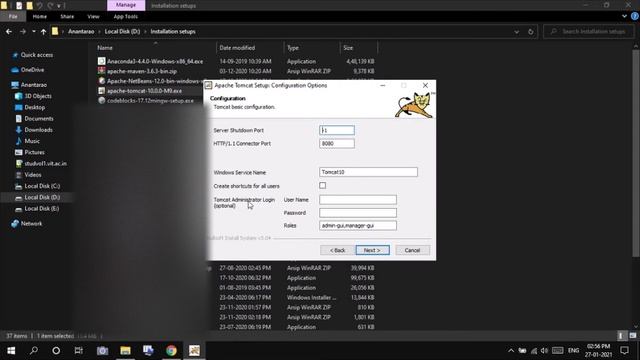Click Anantarao in the address breadcrumb
Image resolution: width=640 pixels, height=360 pixels.
tap(81, 31)
